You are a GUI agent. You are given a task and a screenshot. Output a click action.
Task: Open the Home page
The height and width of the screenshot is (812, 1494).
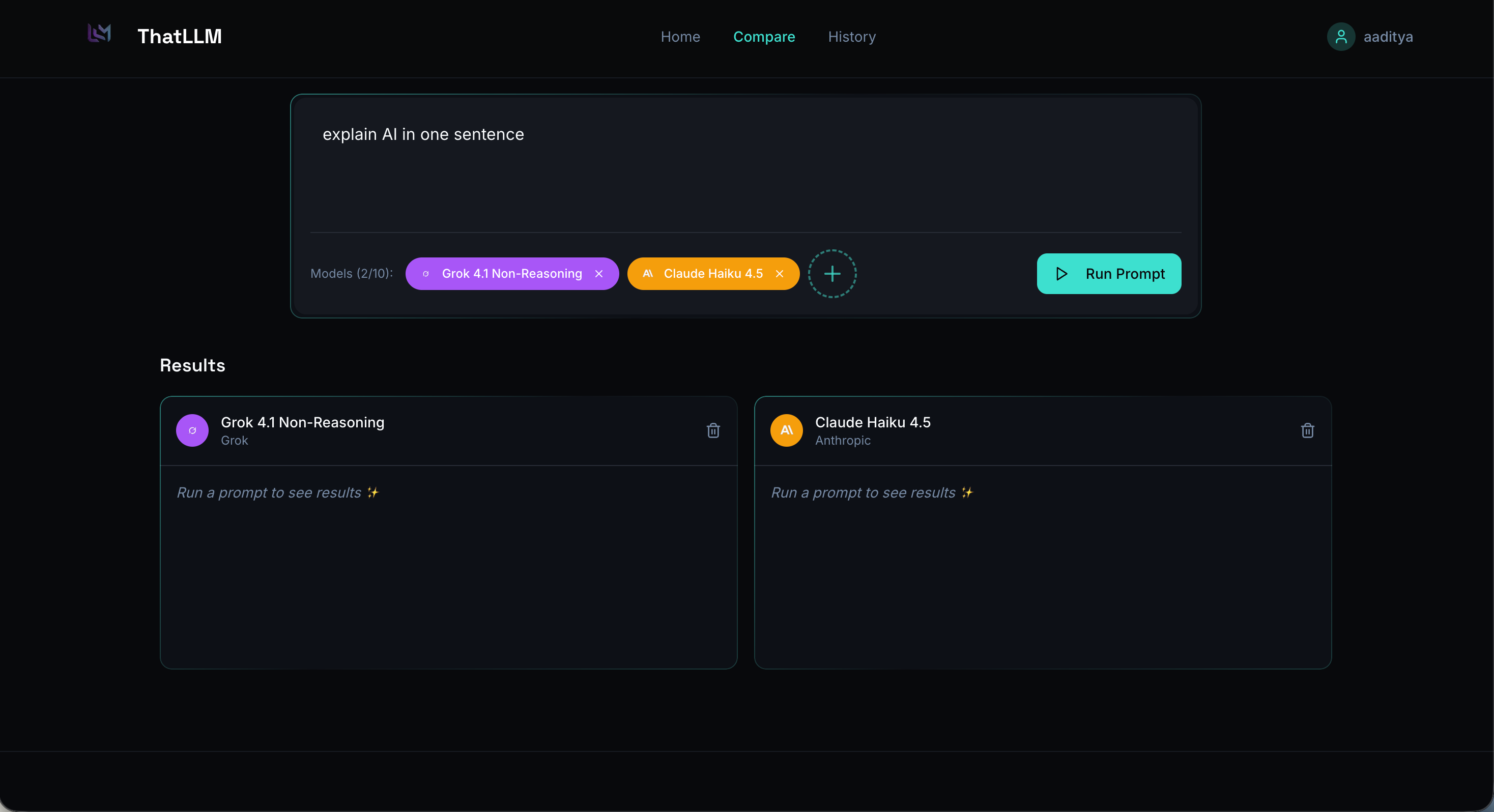click(x=680, y=37)
